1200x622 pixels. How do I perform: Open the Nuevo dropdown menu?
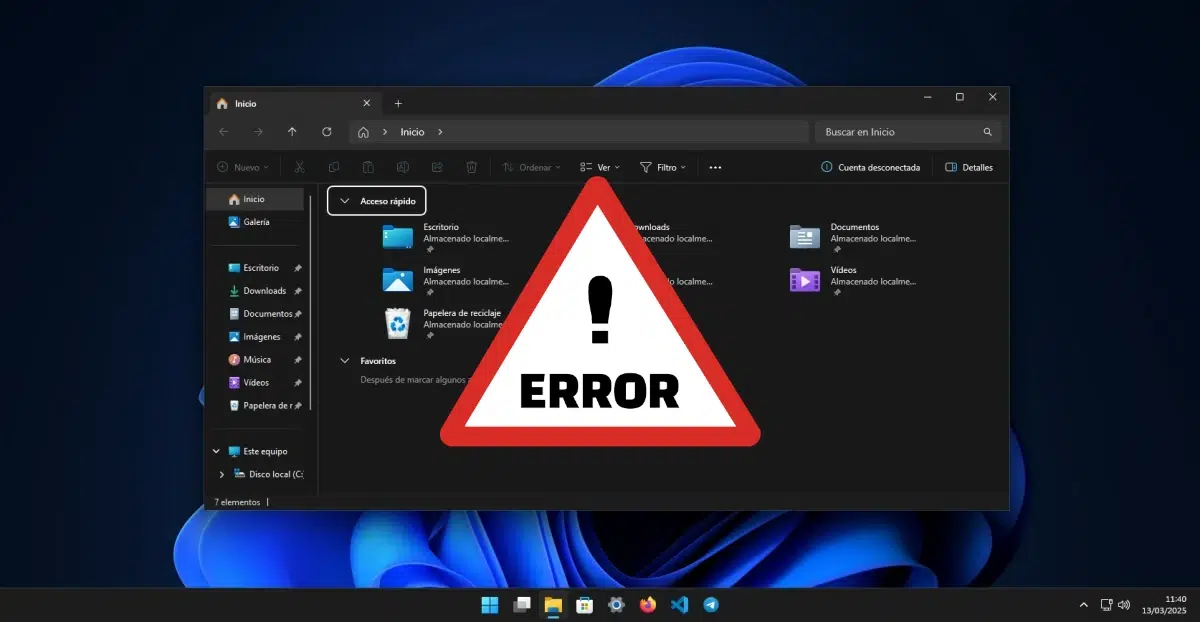pyautogui.click(x=242, y=167)
